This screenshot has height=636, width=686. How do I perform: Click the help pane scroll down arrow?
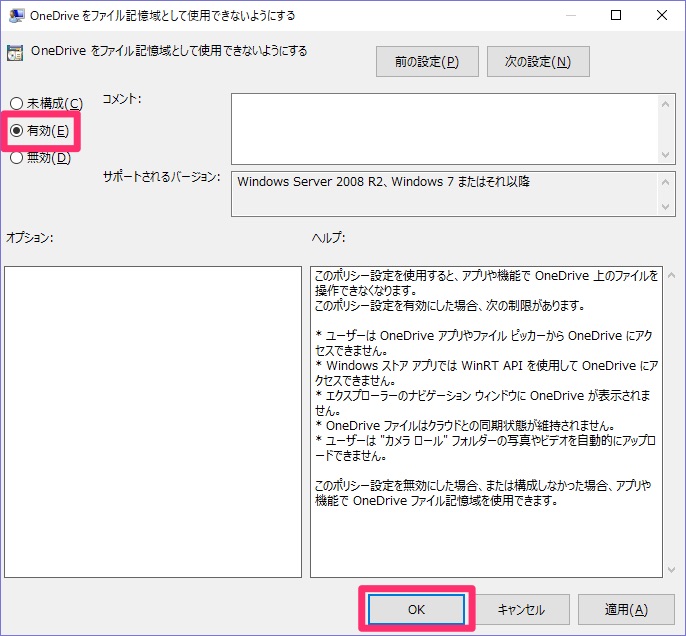(x=672, y=570)
